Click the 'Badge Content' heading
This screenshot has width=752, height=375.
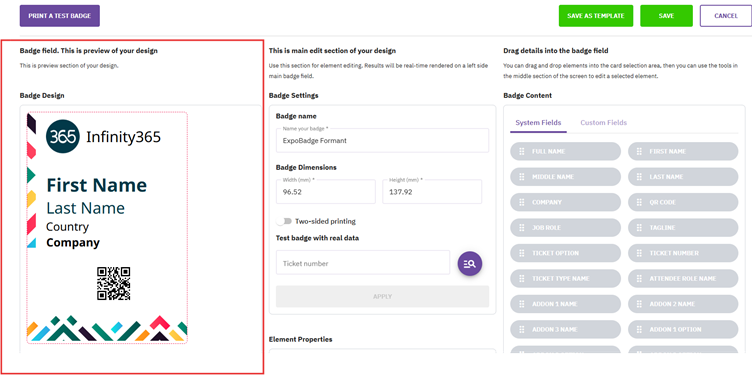pyautogui.click(x=528, y=95)
